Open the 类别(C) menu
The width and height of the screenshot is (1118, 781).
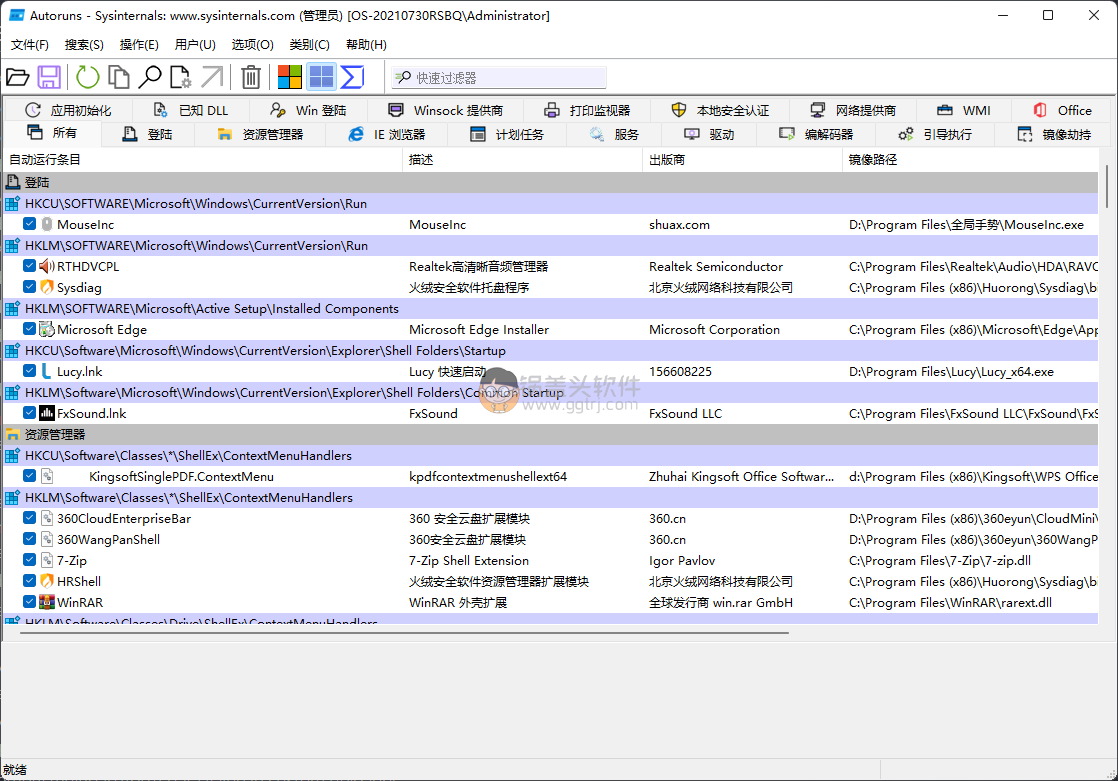[309, 44]
